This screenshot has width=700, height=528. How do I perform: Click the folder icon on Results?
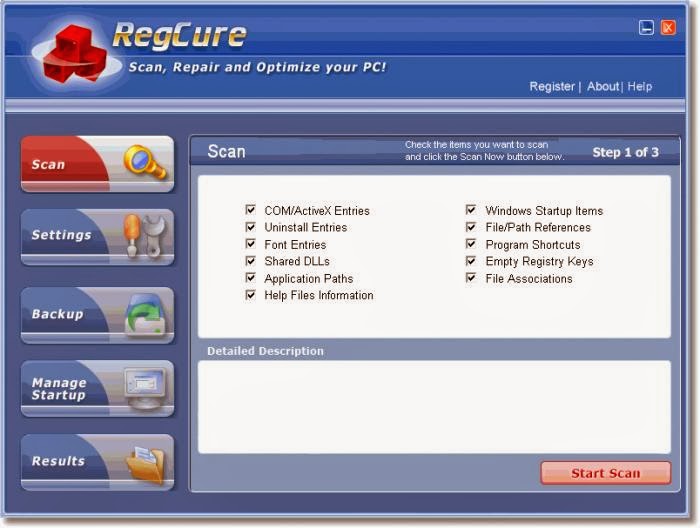(x=145, y=464)
